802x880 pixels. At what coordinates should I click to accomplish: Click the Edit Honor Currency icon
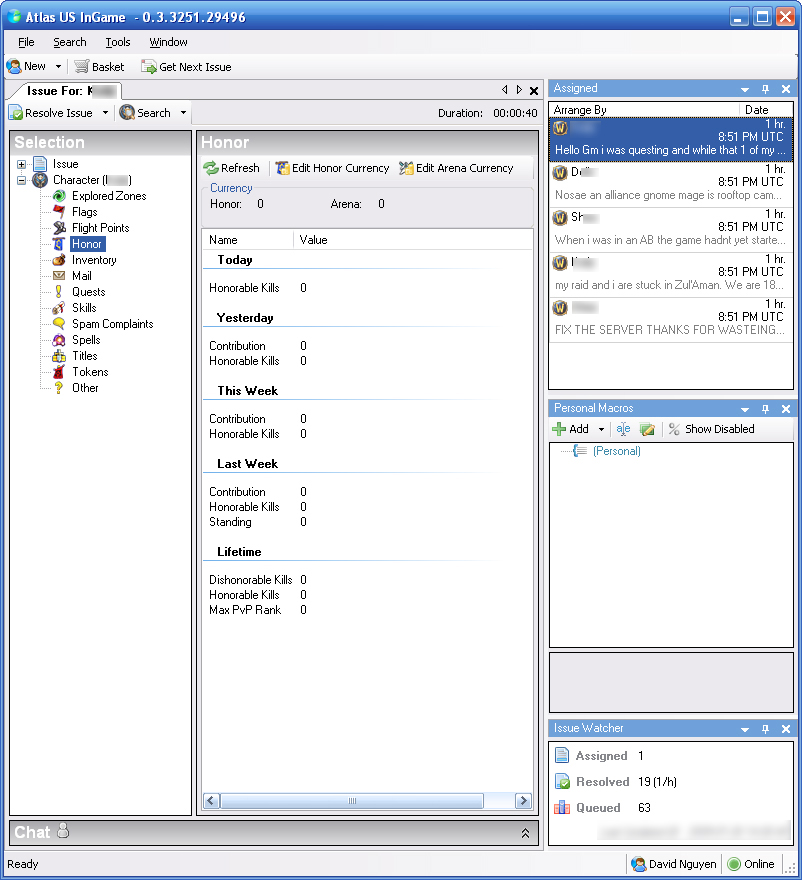pyautogui.click(x=280, y=167)
